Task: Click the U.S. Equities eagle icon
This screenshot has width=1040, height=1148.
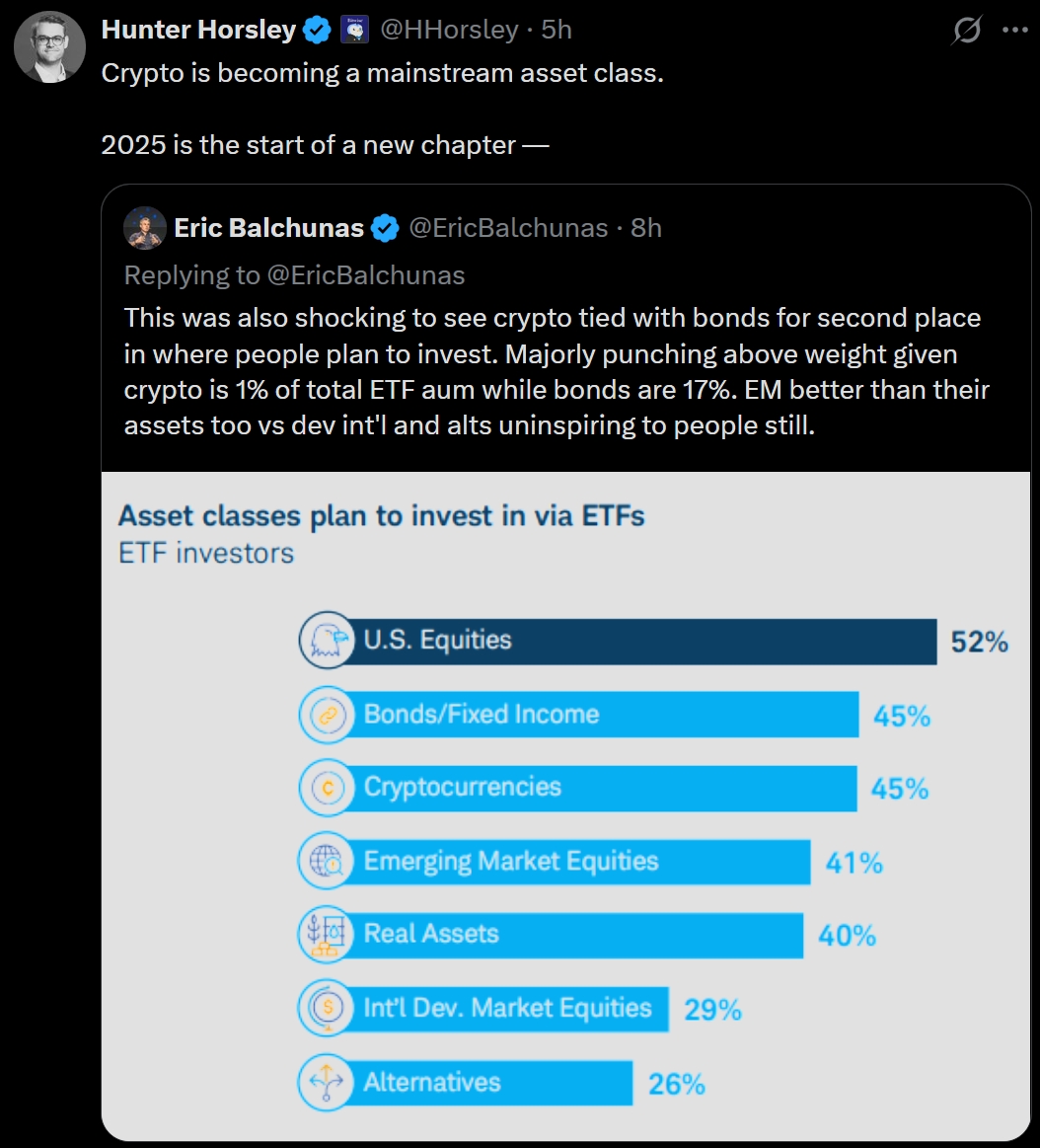Action: coord(326,641)
